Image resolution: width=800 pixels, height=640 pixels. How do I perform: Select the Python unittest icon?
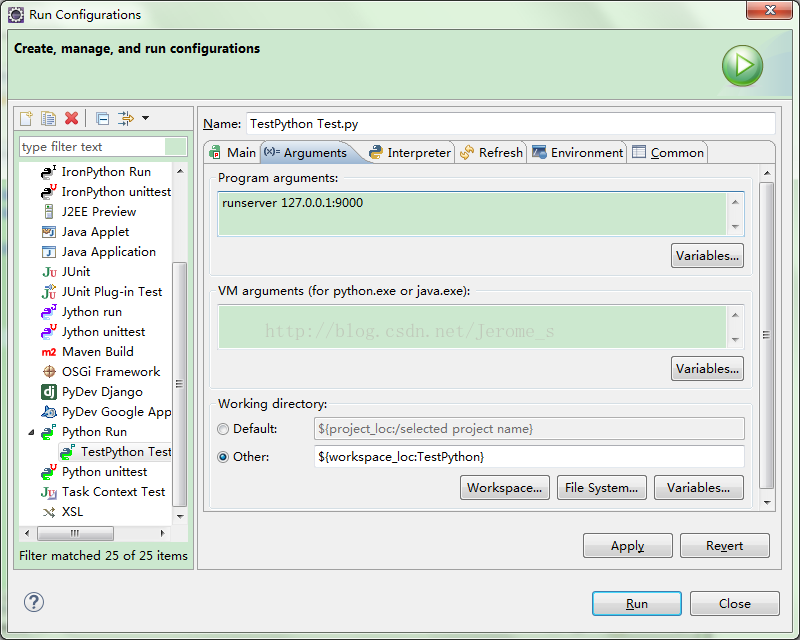(x=48, y=472)
